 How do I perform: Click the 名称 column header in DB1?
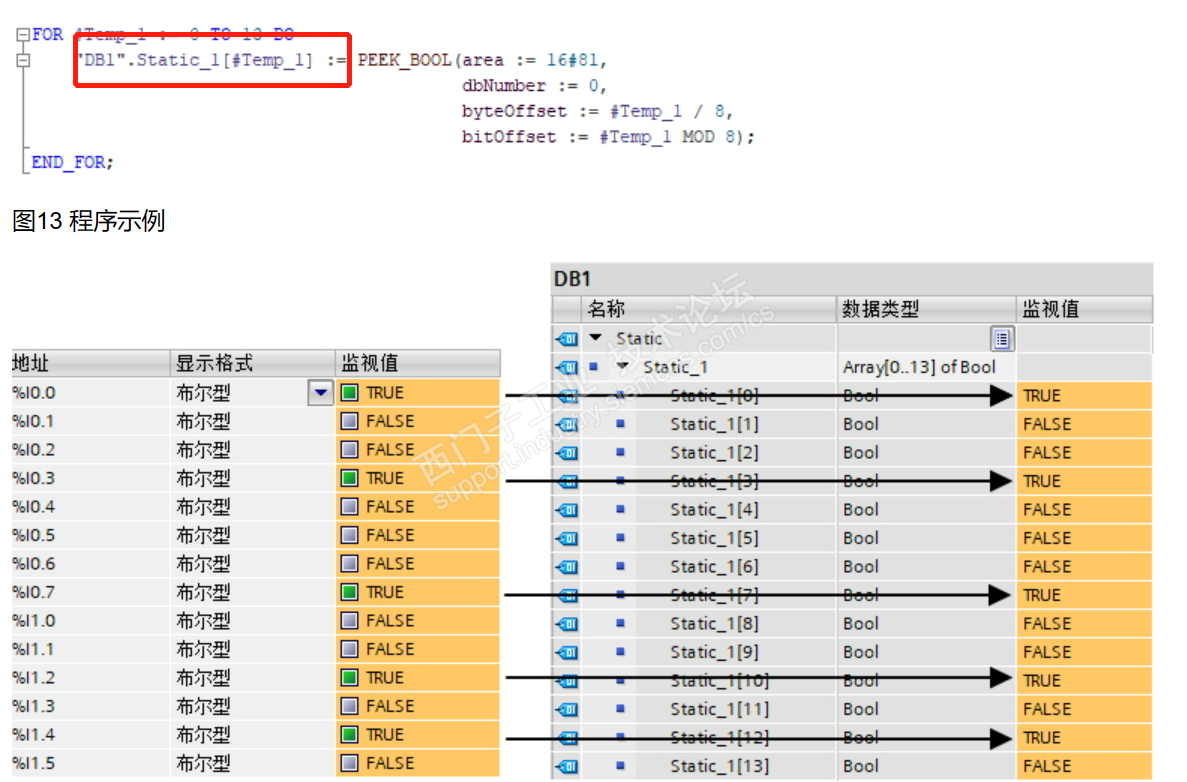pos(709,309)
